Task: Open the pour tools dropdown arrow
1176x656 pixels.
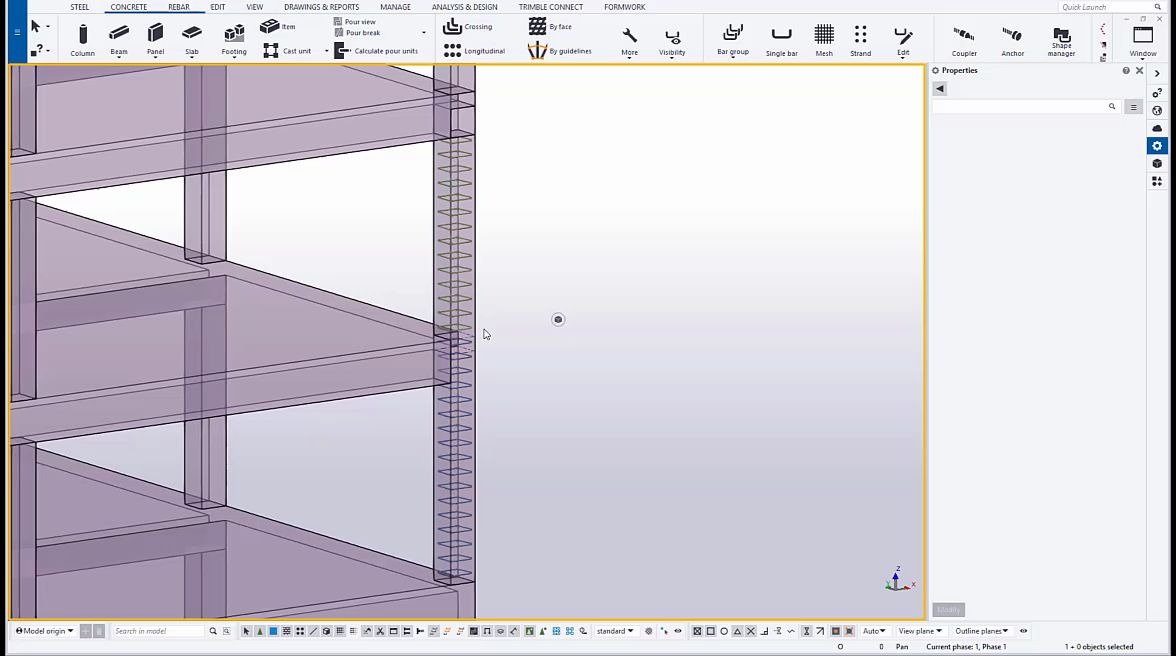Action: point(424,33)
